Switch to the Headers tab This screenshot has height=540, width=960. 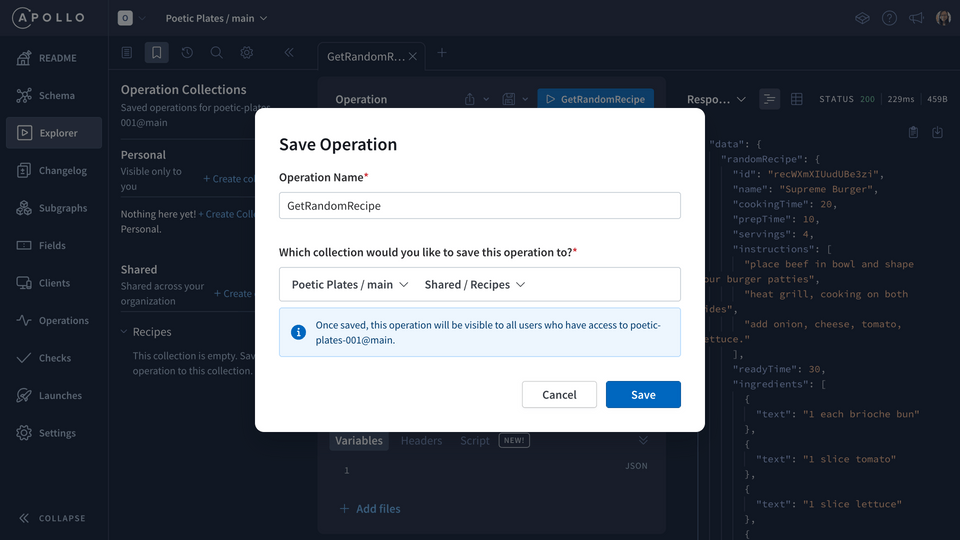(x=421, y=441)
